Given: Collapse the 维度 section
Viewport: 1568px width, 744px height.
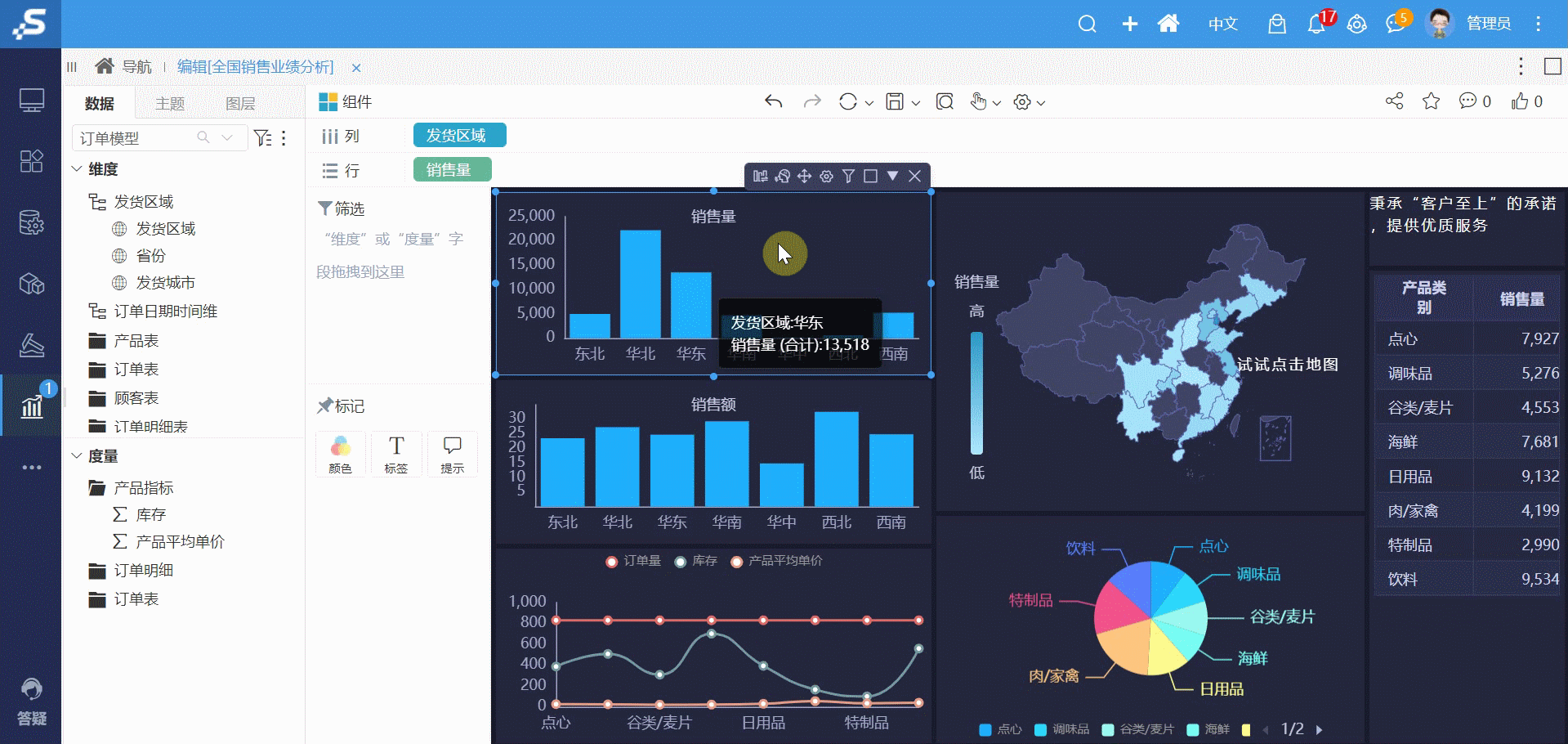Looking at the screenshot, I should coord(77,168).
